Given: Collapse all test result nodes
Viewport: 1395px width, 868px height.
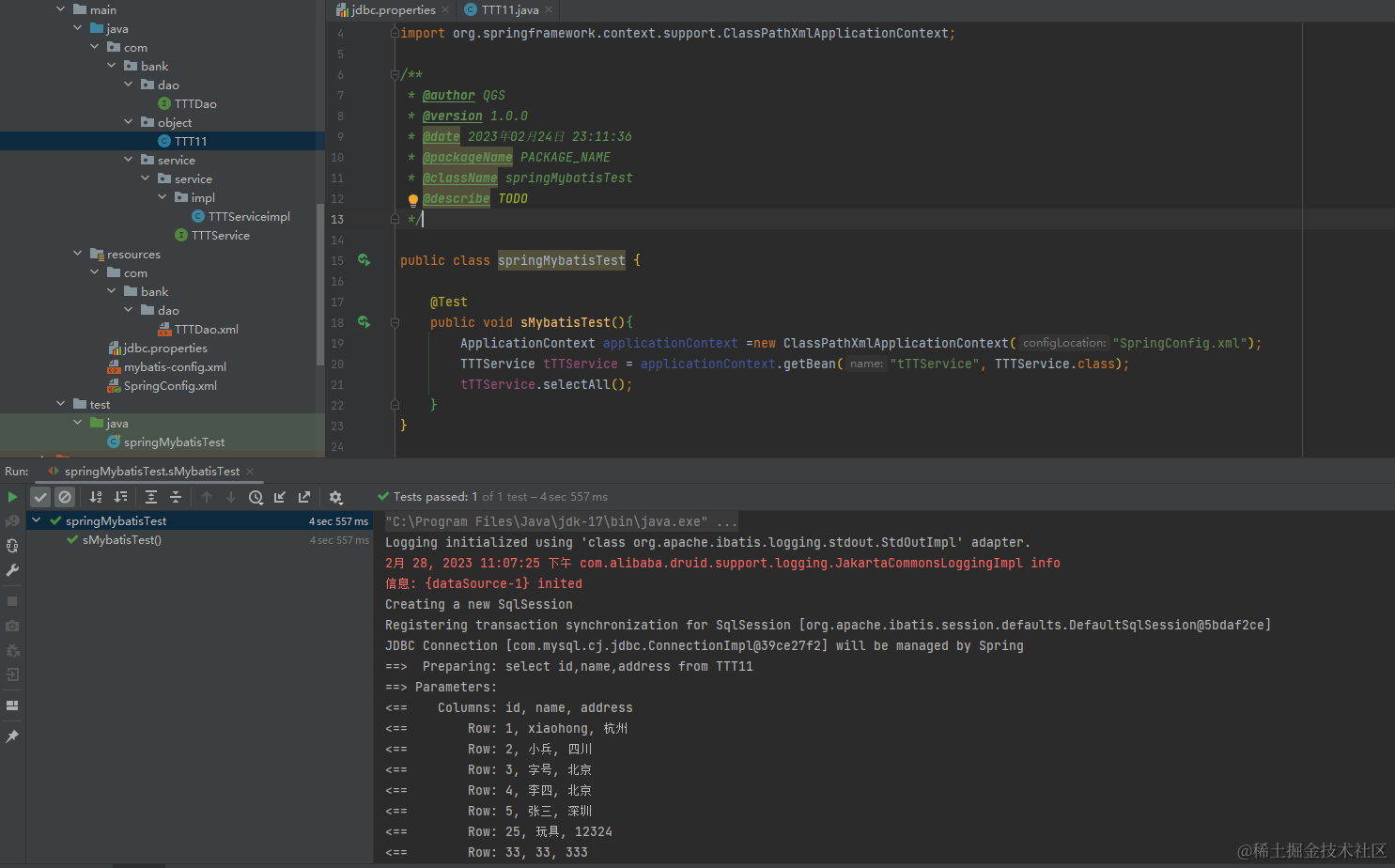Looking at the screenshot, I should tap(176, 497).
